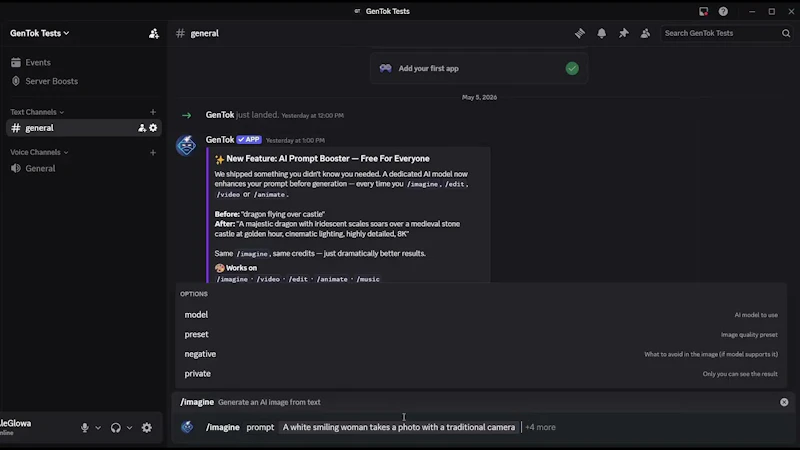Image resolution: width=800 pixels, height=450 pixels.
Task: Click the controller icon on app card
Action: (385, 68)
